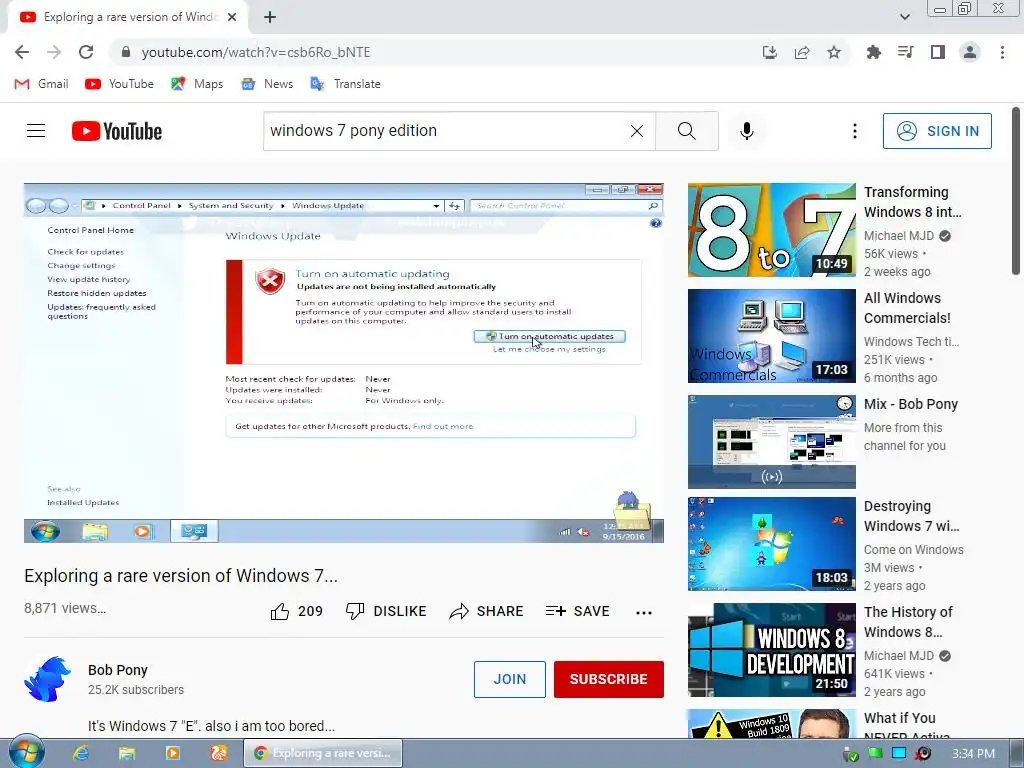The image size is (1024, 768).
Task: Open History of Windows 8 thumbnail
Action: click(771, 650)
